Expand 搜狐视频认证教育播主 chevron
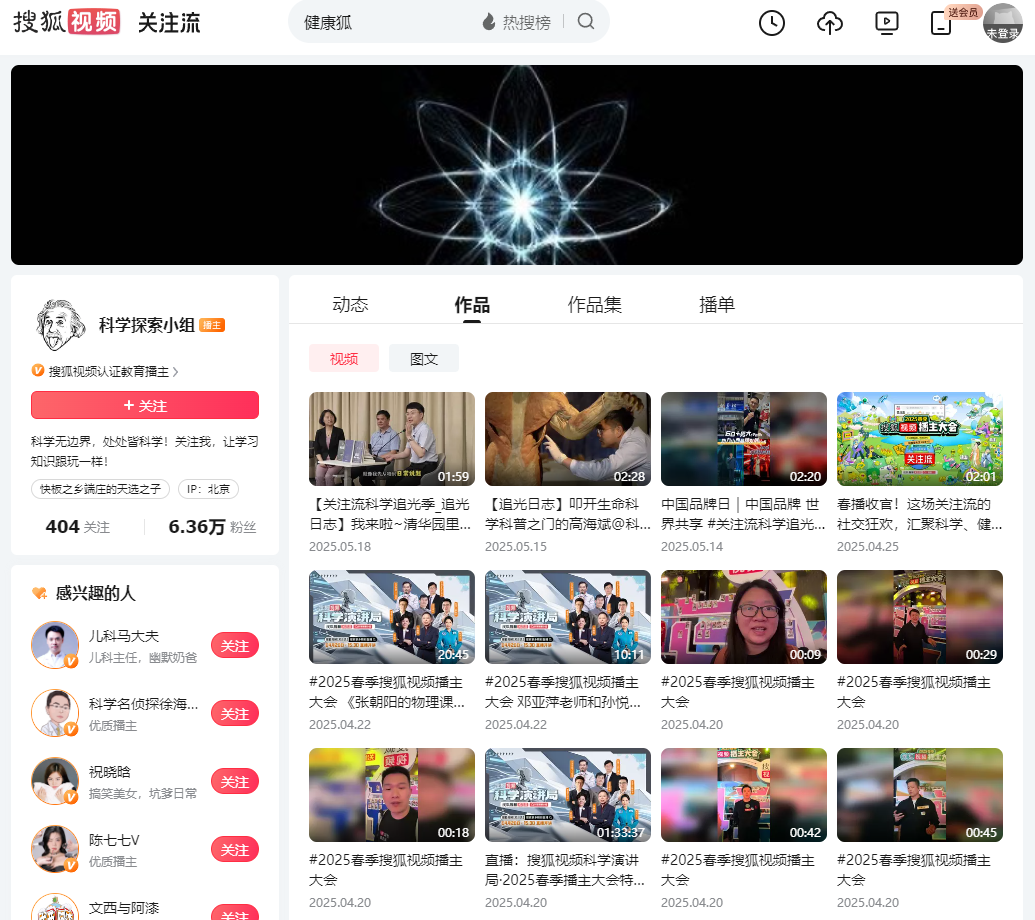 (x=176, y=372)
